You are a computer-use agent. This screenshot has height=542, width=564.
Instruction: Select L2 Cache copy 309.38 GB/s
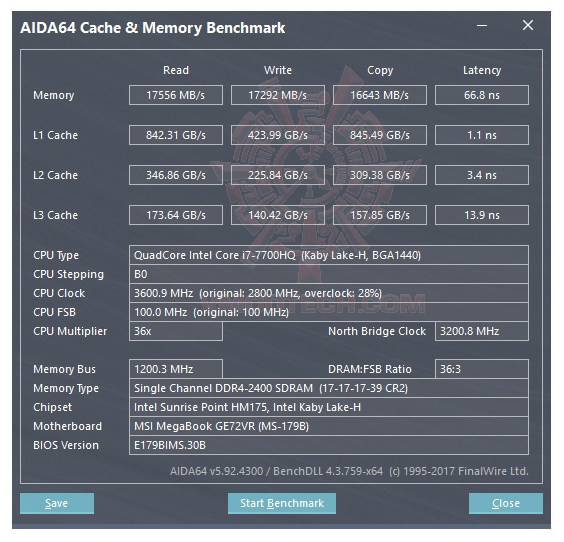pos(380,175)
